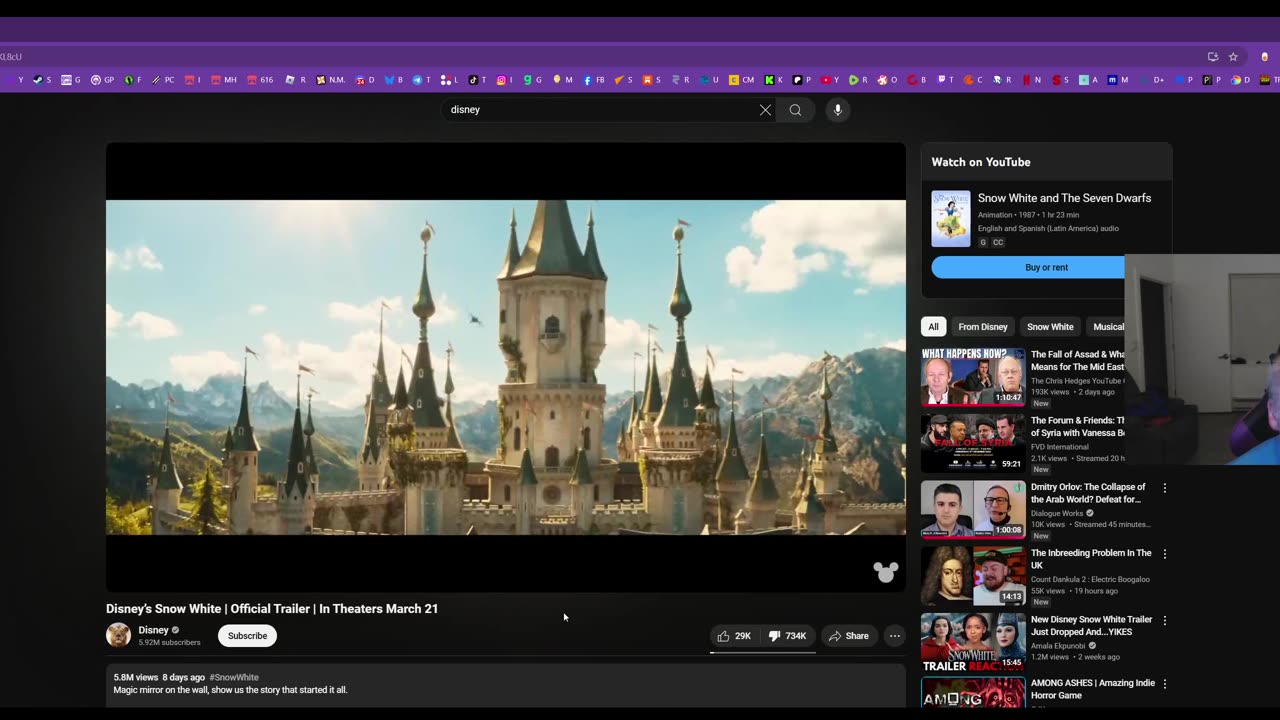Click the #SnowWhite hashtag link
The height and width of the screenshot is (720, 1280).
pyautogui.click(x=234, y=677)
